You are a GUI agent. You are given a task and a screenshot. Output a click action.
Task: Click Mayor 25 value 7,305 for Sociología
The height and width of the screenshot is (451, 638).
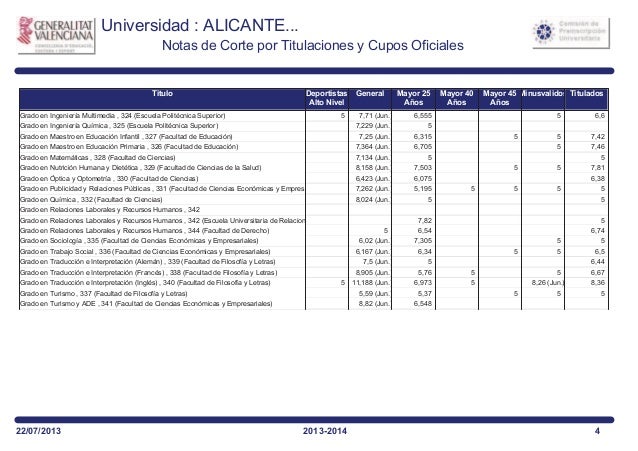[423, 241]
